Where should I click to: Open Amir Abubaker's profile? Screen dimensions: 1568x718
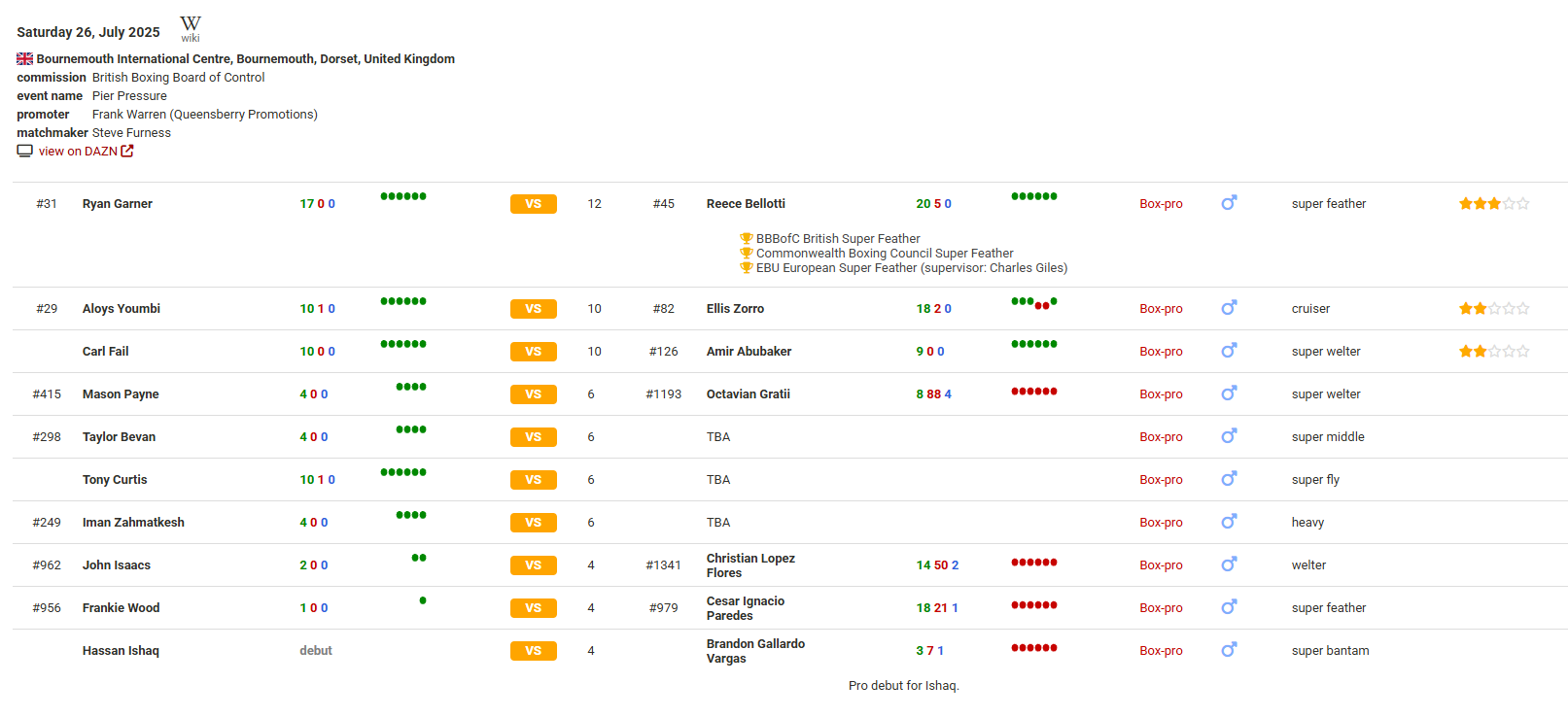[749, 352]
